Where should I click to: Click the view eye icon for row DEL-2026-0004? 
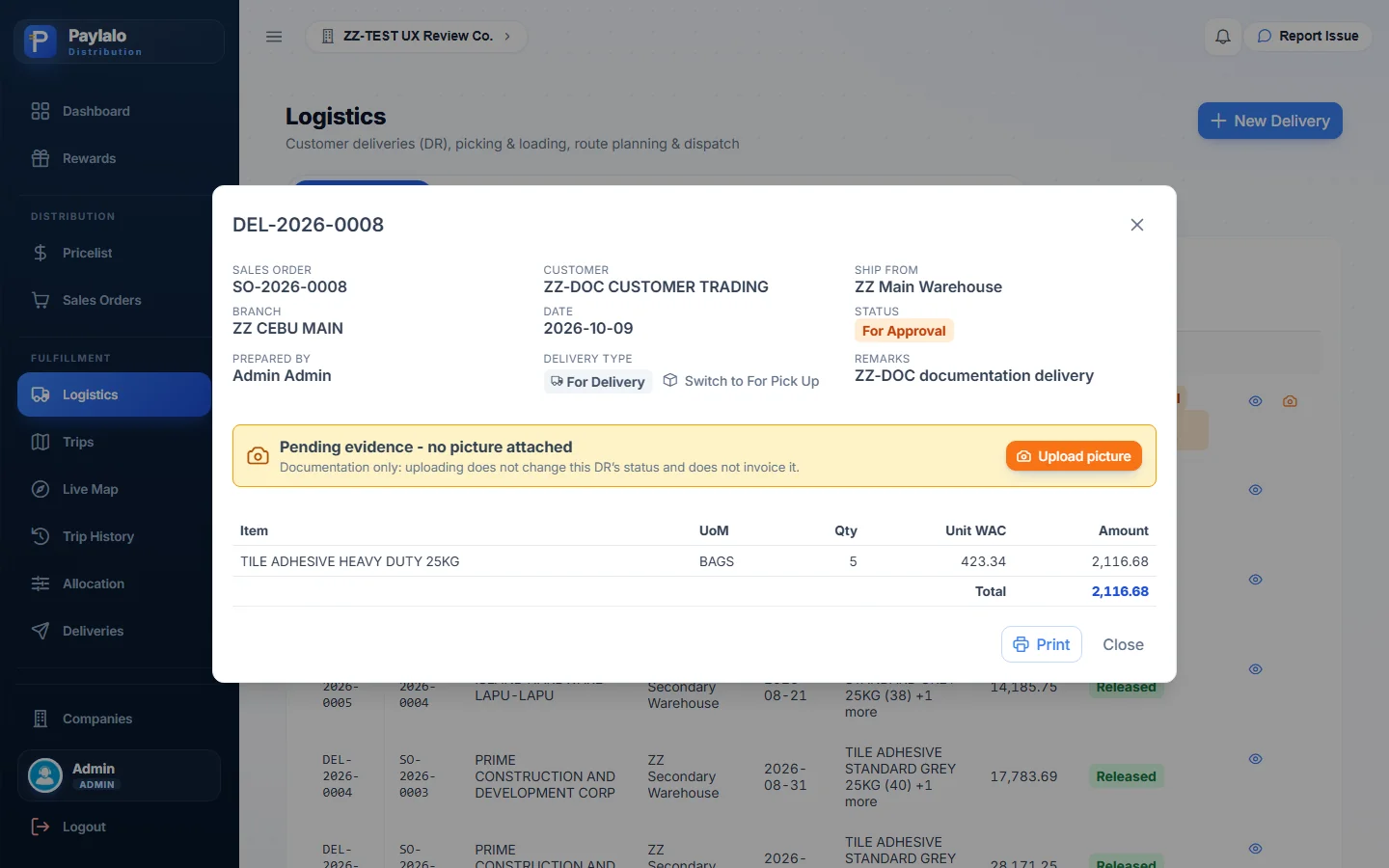point(1255,759)
